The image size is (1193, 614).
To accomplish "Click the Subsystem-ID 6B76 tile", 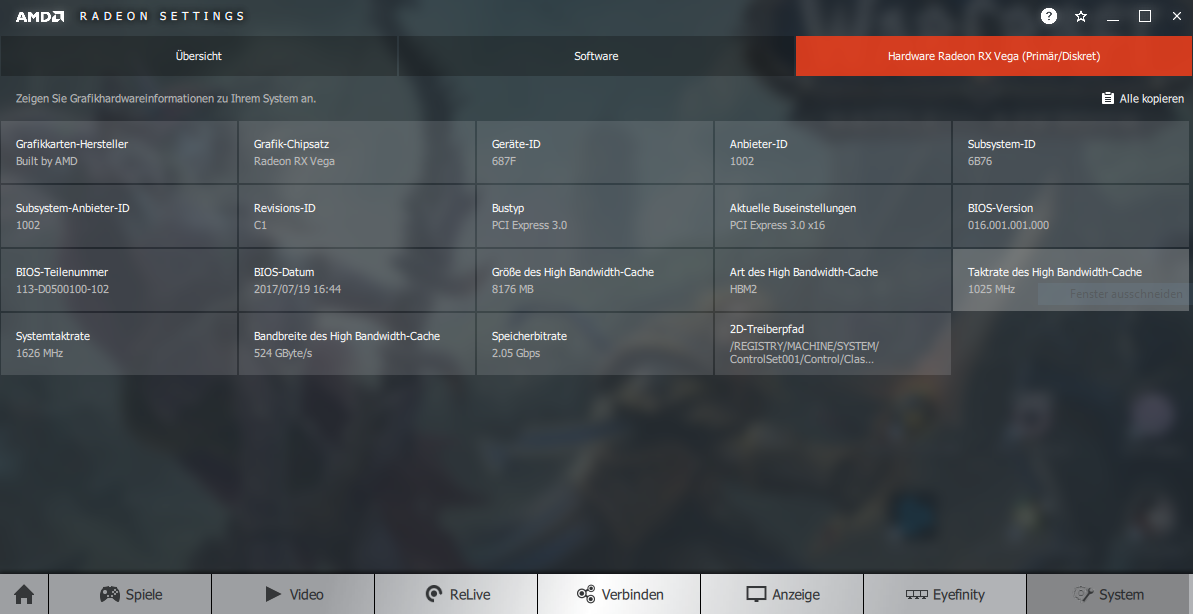I will pyautogui.click(x=1071, y=152).
